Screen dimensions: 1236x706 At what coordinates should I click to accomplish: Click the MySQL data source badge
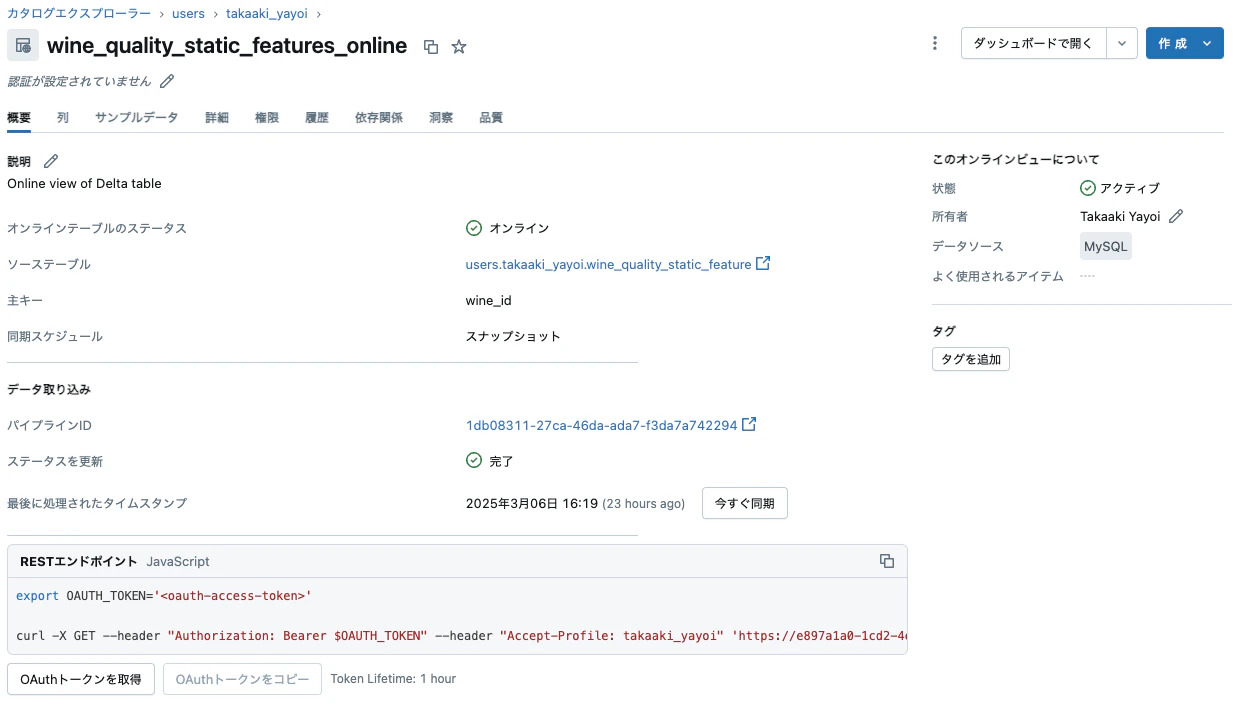1106,246
